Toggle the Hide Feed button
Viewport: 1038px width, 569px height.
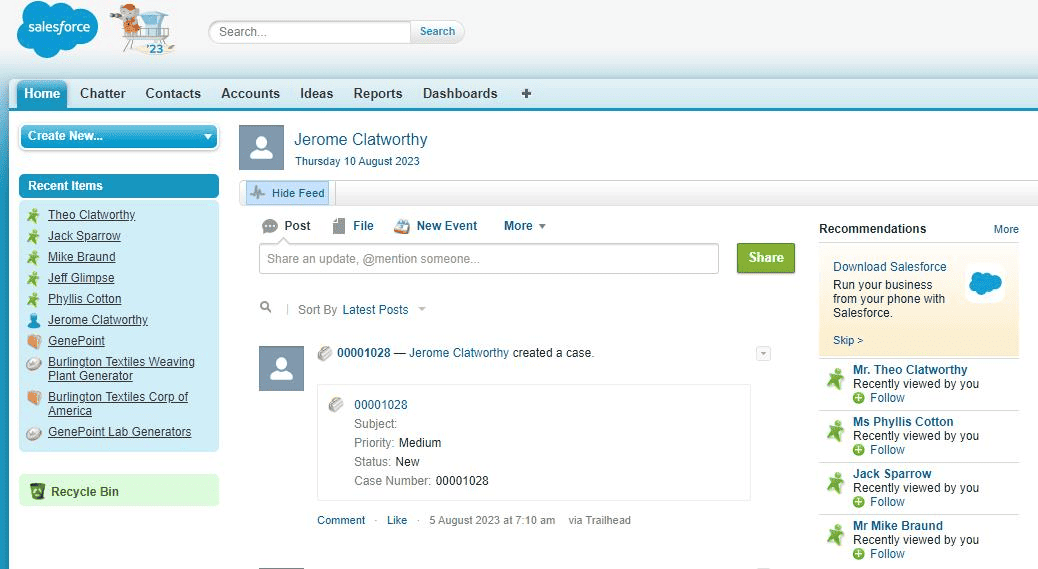tap(288, 193)
